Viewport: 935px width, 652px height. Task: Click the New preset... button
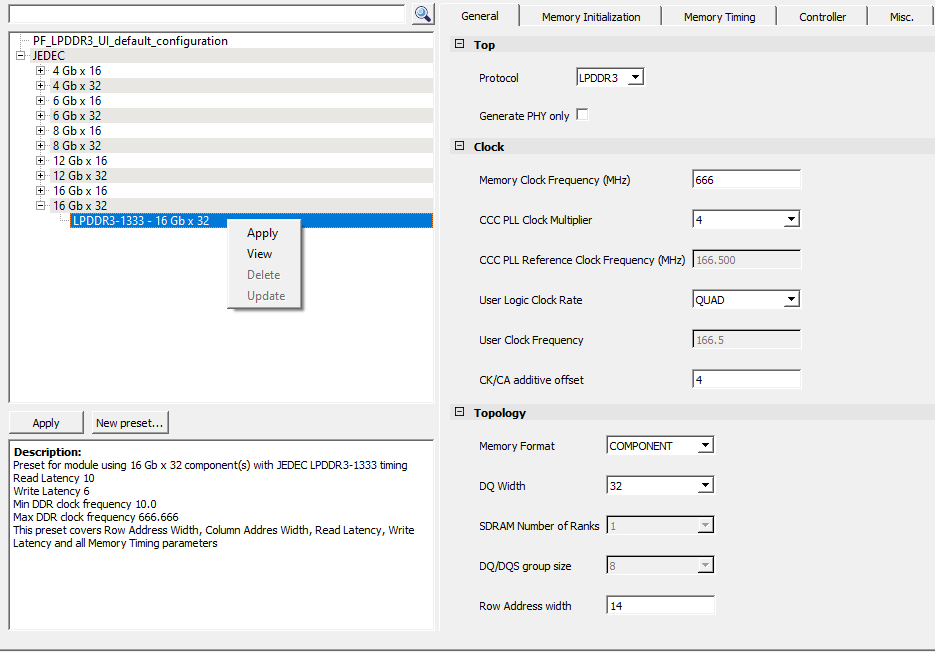pyautogui.click(x=130, y=423)
